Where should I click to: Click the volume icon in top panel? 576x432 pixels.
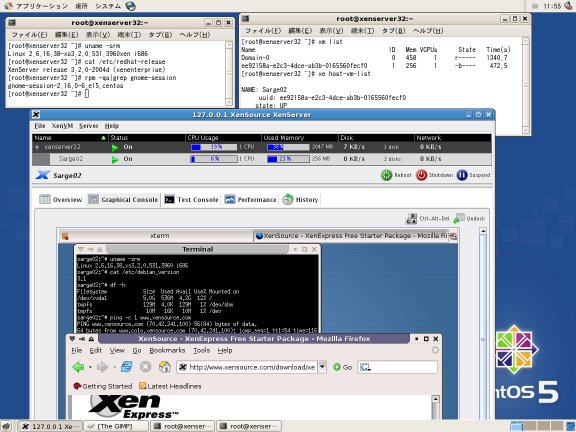coord(568,6)
